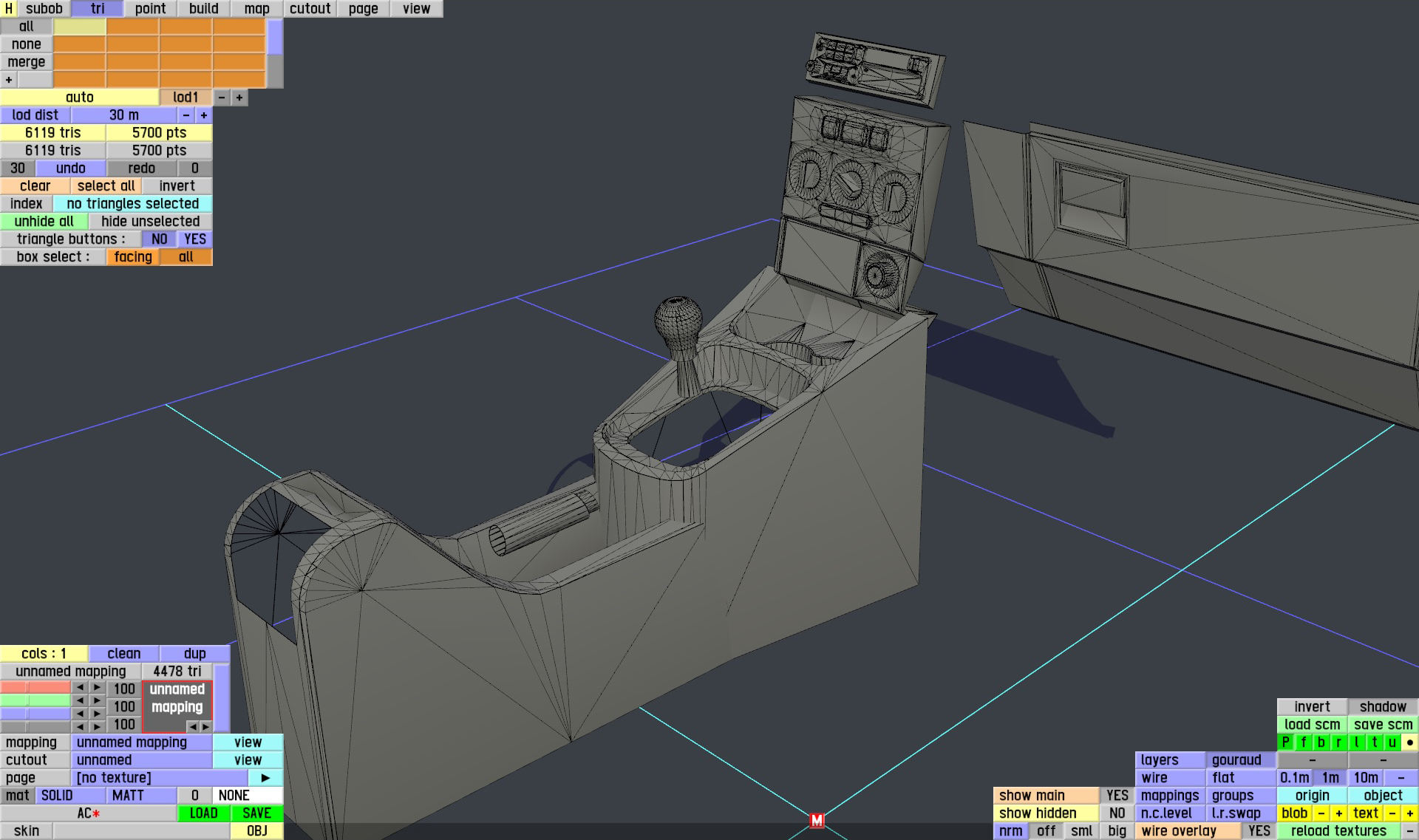Viewport: 1419px width, 840px height.
Task: Increase blob size with plus button
Action: pos(1338,813)
